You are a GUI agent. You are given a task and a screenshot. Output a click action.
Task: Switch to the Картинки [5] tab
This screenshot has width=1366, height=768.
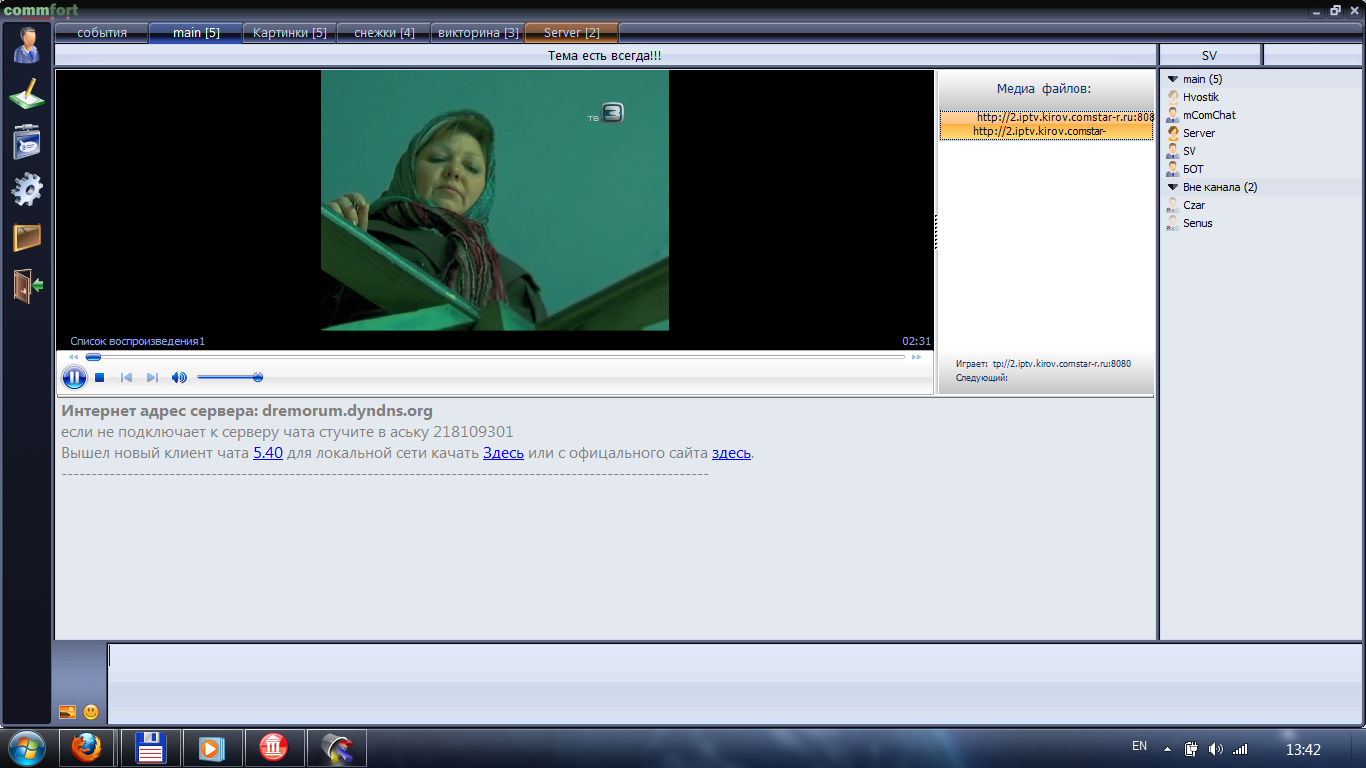pos(289,33)
